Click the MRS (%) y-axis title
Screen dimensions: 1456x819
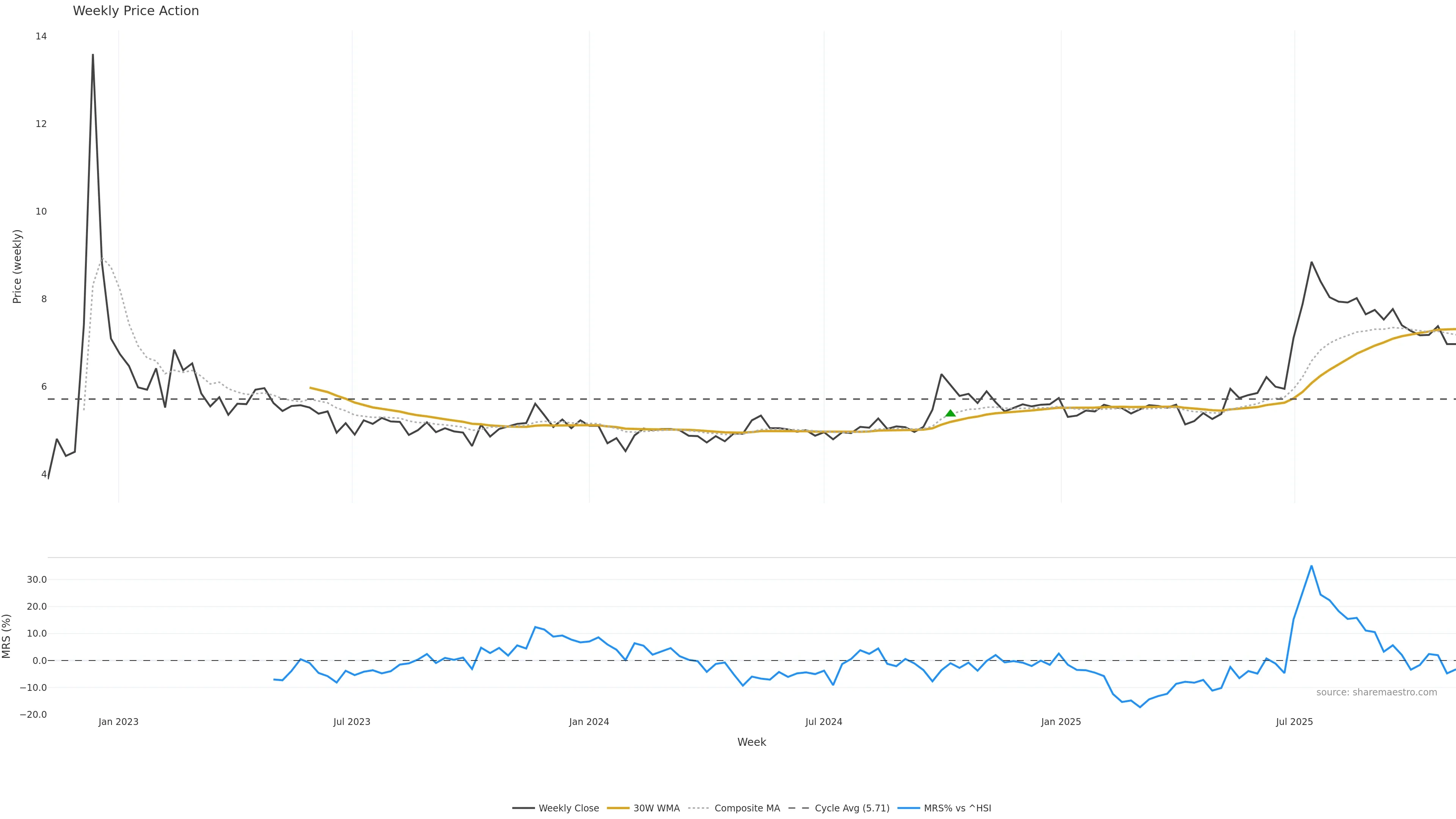point(7,636)
